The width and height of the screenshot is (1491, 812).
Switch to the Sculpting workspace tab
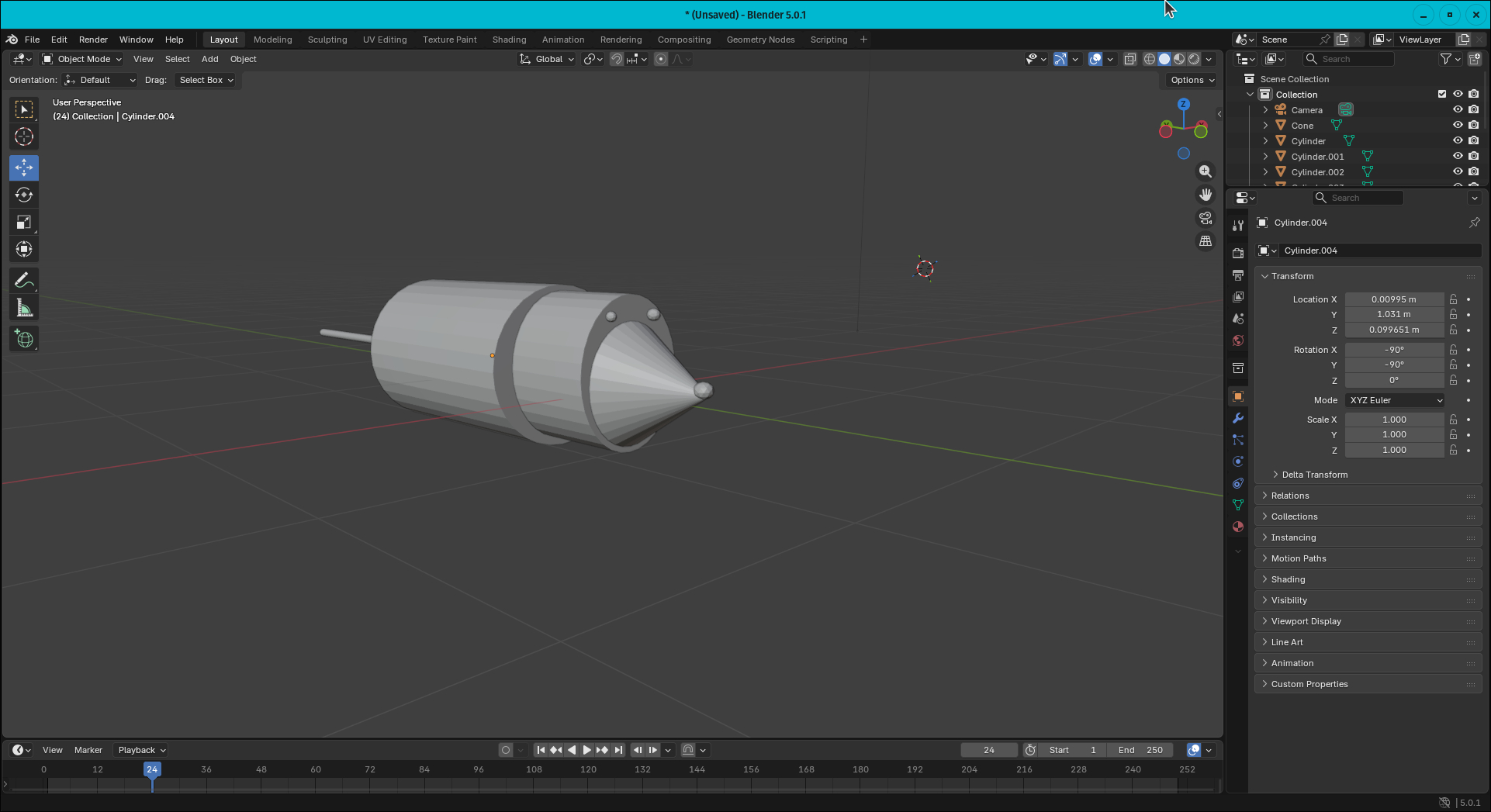pyautogui.click(x=327, y=40)
